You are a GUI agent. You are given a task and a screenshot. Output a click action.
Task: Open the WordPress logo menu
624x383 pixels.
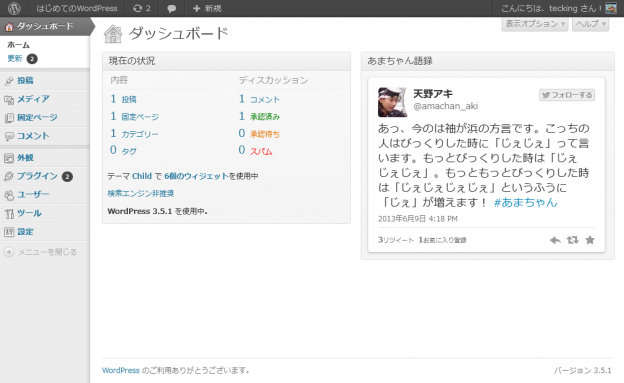click(14, 8)
